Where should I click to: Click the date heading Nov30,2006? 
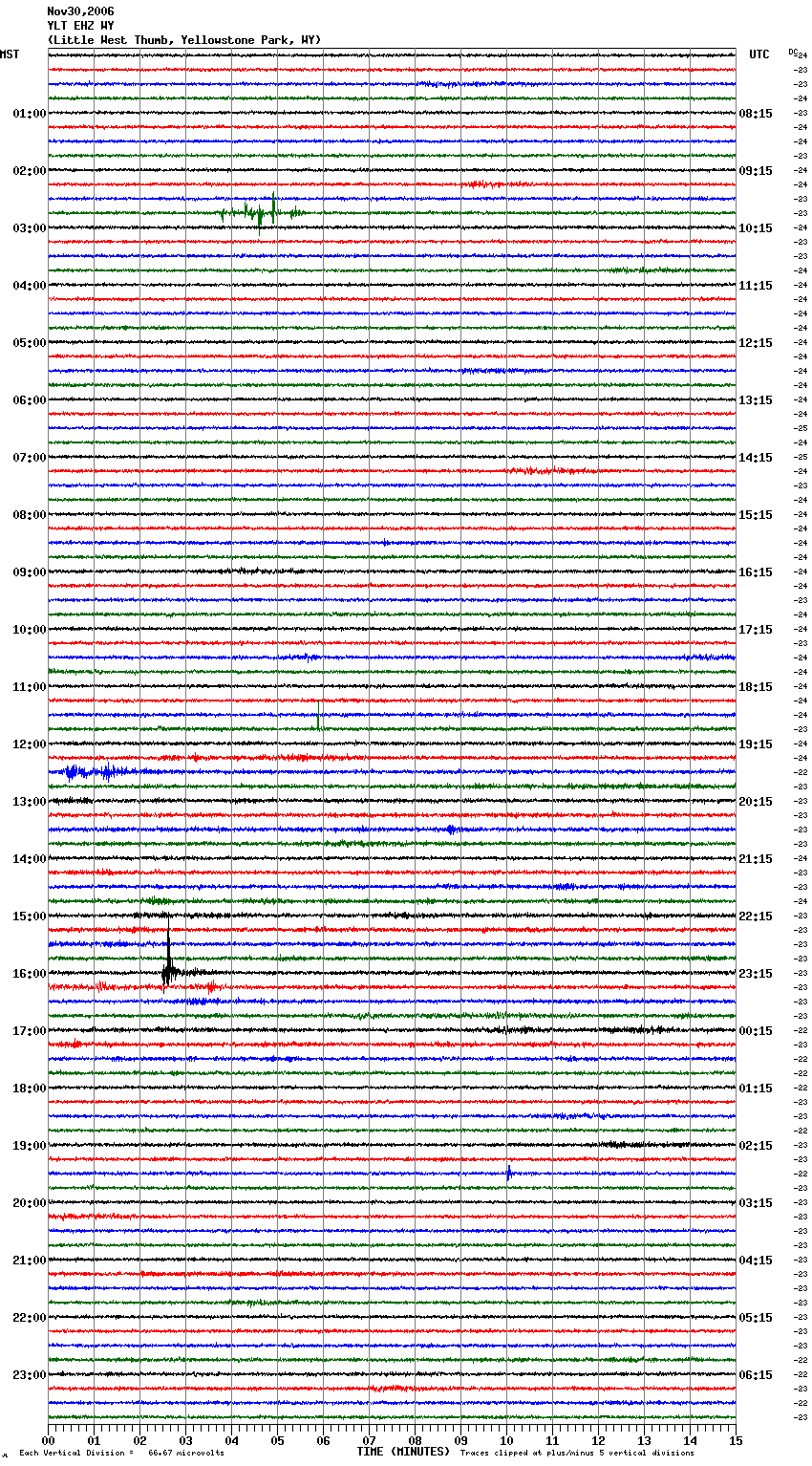80,11
